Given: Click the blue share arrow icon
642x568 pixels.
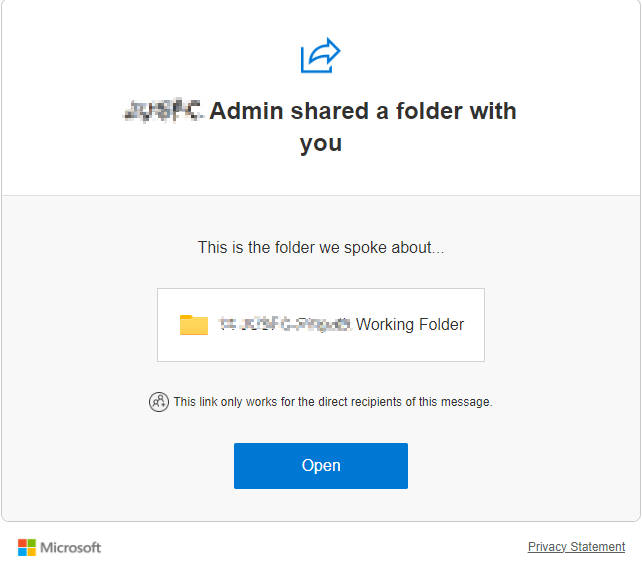Looking at the screenshot, I should [321, 55].
